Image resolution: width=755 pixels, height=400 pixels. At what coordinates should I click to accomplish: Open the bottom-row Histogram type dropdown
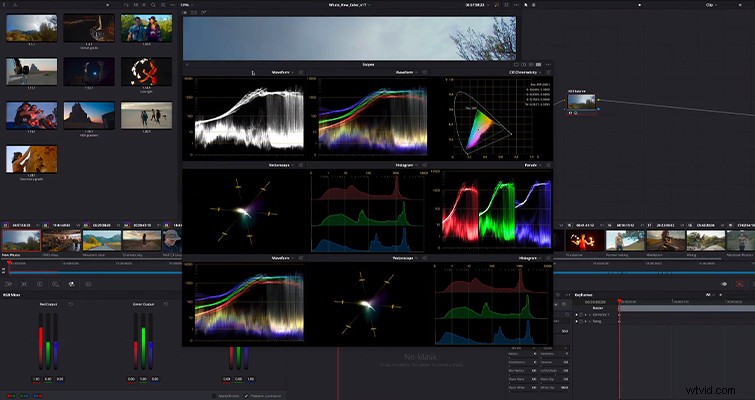click(531, 258)
